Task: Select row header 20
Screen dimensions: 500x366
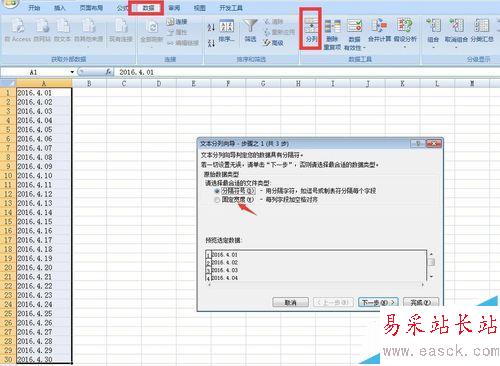Action: coord(8,268)
